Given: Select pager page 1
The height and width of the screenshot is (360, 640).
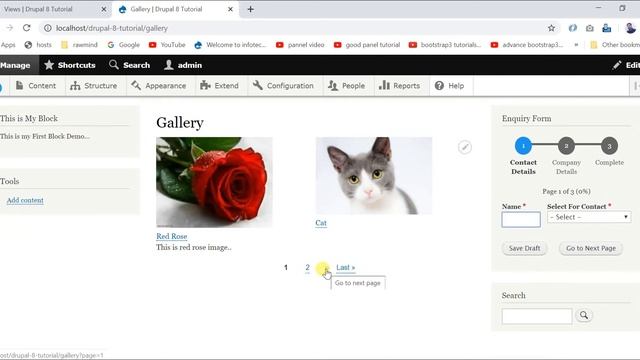Looking at the screenshot, I should 286,267.
